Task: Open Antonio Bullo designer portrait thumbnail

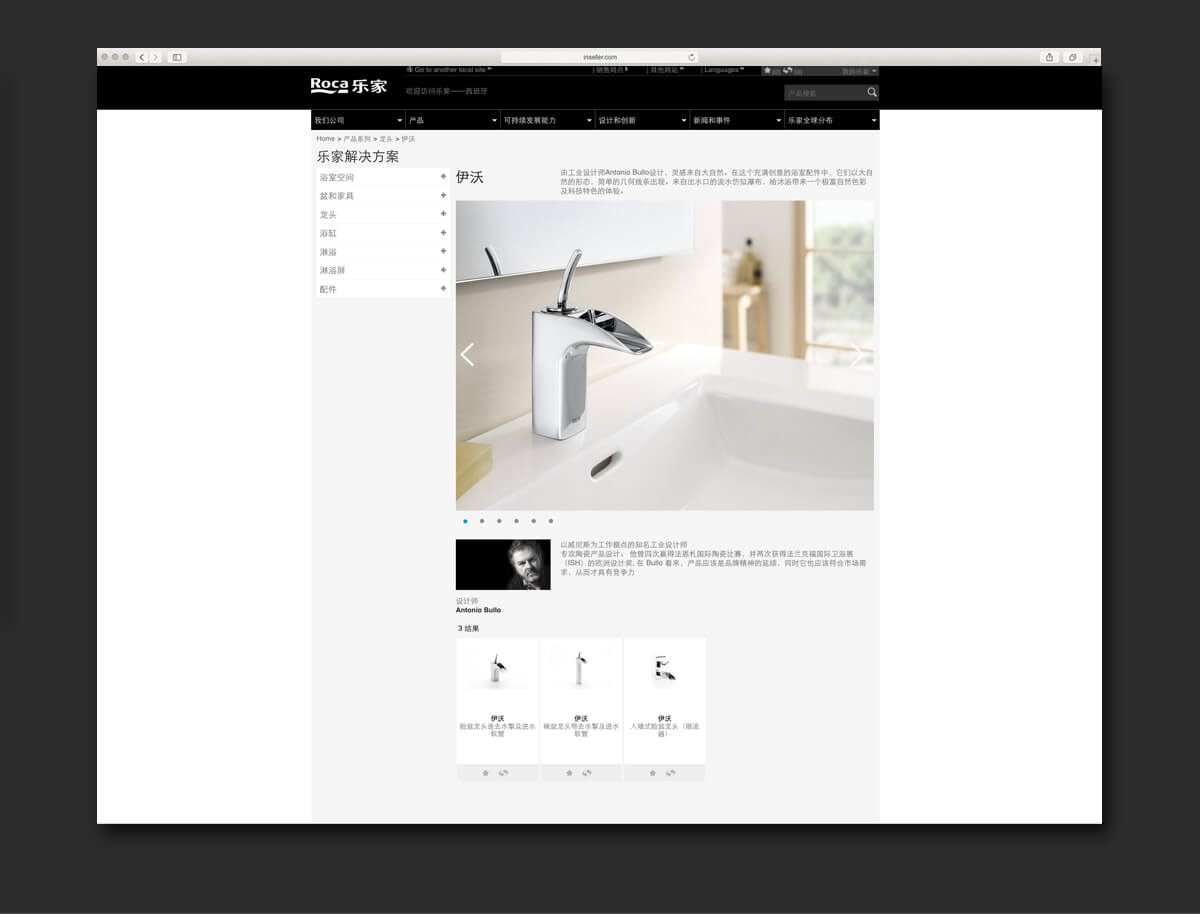Action: tap(503, 565)
